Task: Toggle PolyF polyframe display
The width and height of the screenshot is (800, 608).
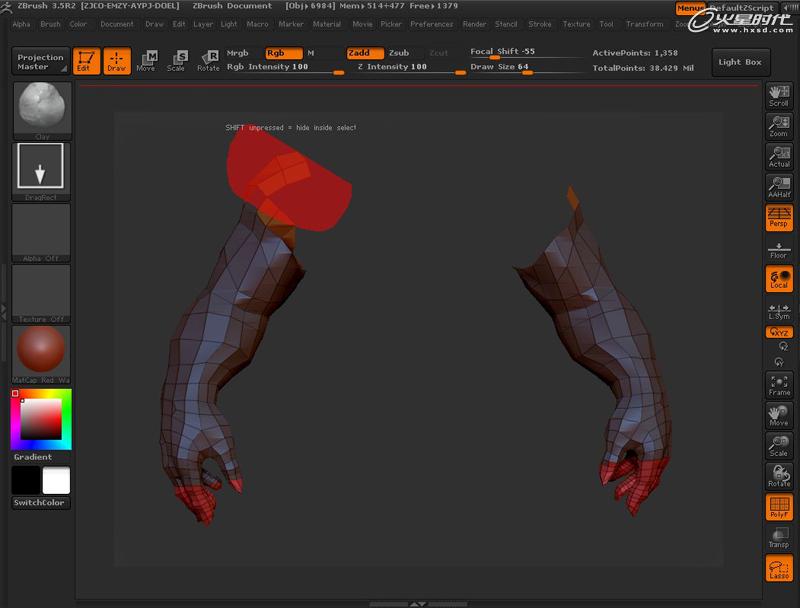Action: pos(779,507)
